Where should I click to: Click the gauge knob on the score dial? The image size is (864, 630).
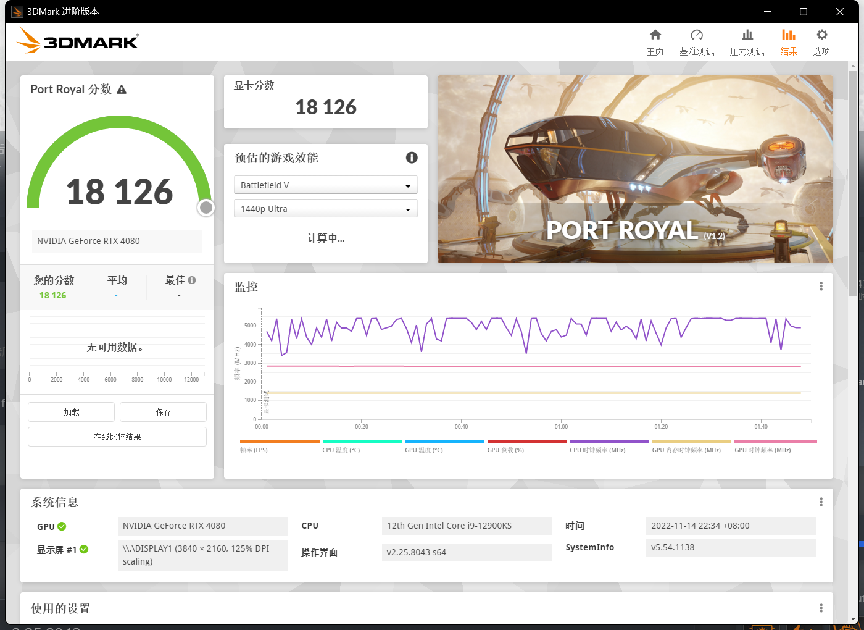click(x=205, y=208)
